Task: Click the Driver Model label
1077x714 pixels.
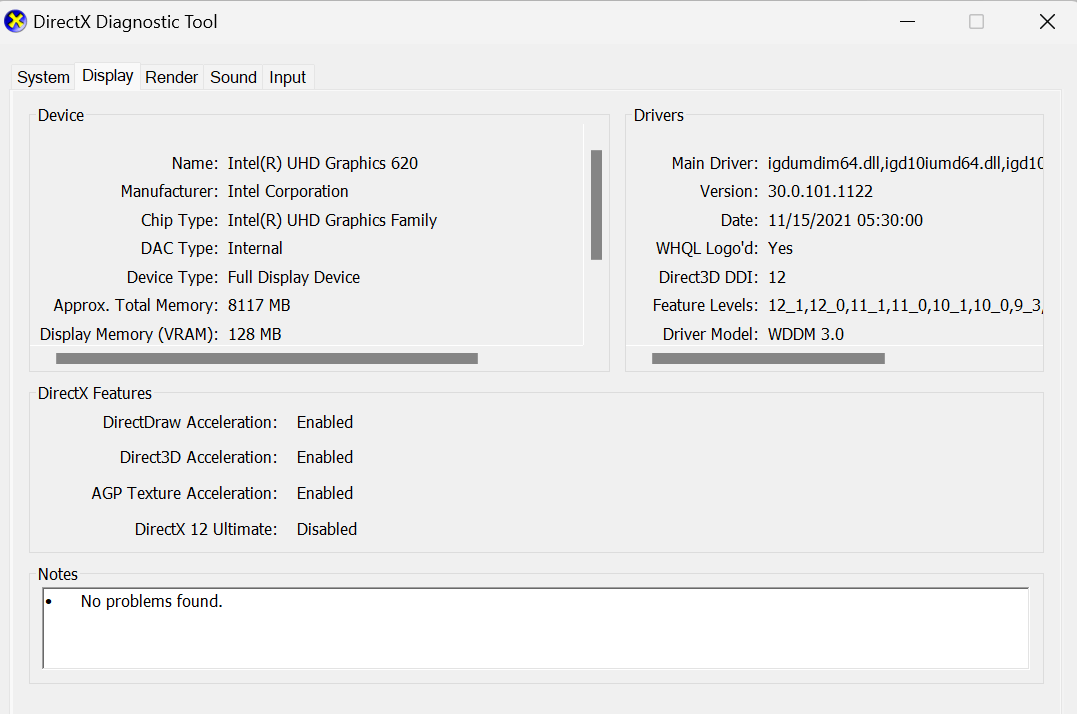Action: (710, 334)
